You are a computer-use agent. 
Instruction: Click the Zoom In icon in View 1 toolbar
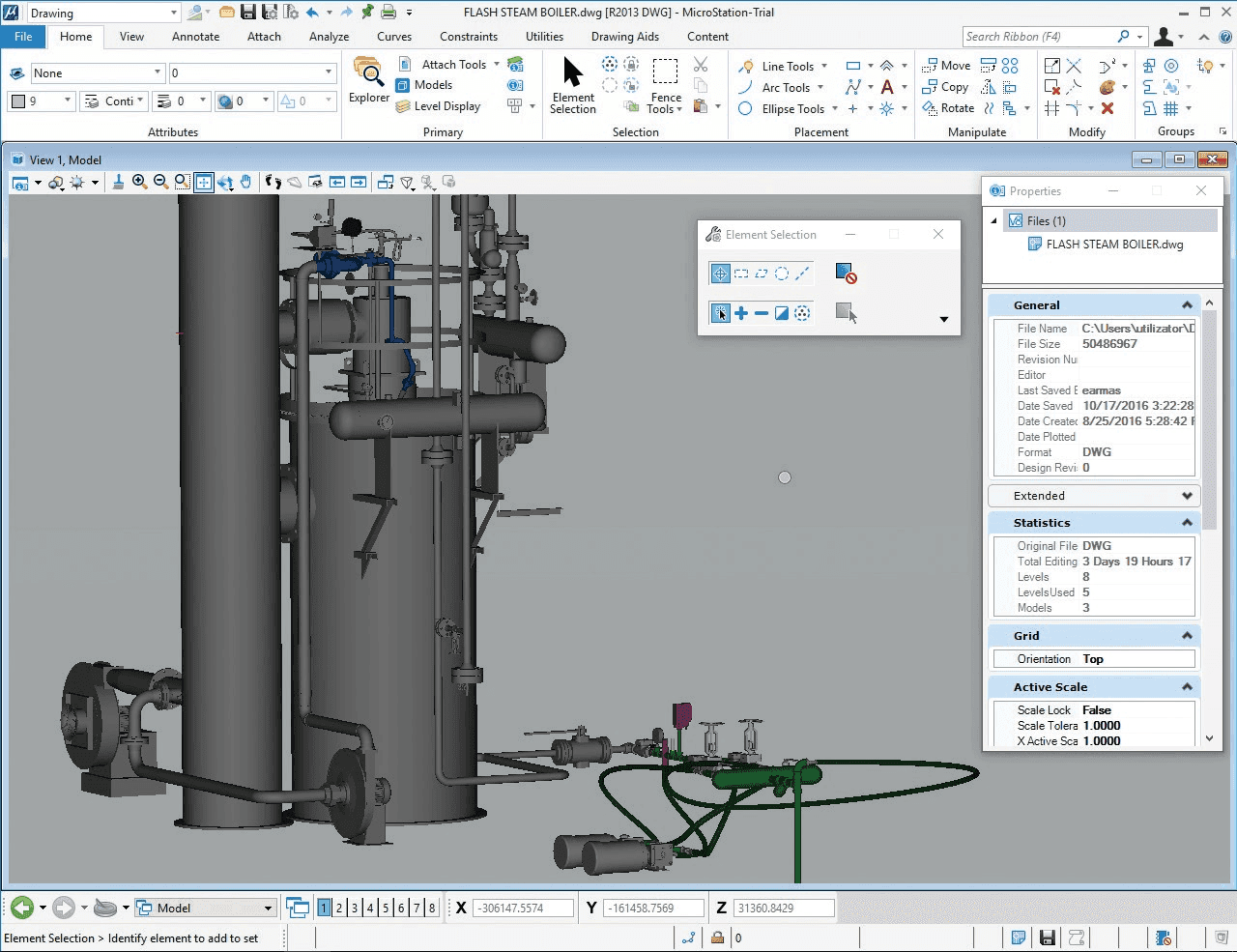click(x=139, y=182)
